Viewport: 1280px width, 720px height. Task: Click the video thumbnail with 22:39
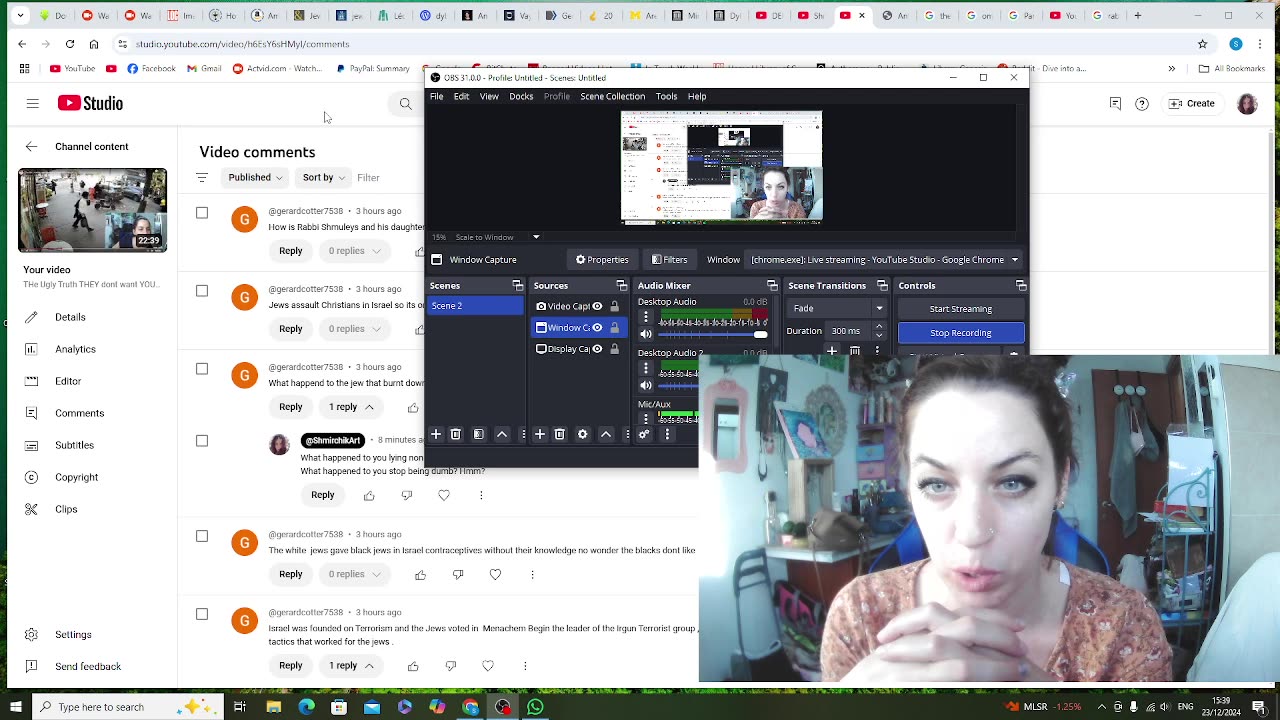point(92,210)
